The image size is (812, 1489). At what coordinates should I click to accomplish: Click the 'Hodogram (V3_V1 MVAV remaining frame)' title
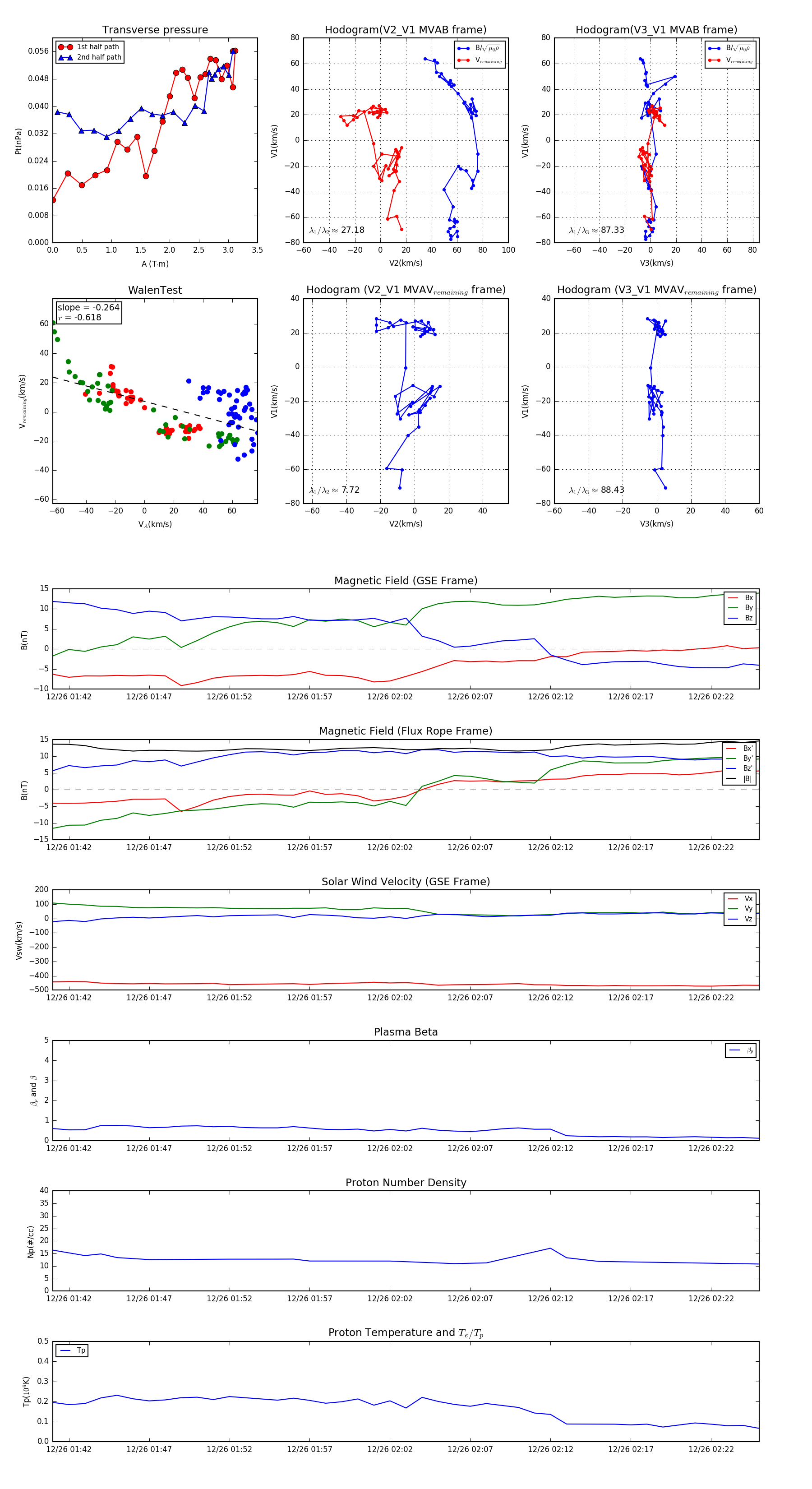[656, 290]
